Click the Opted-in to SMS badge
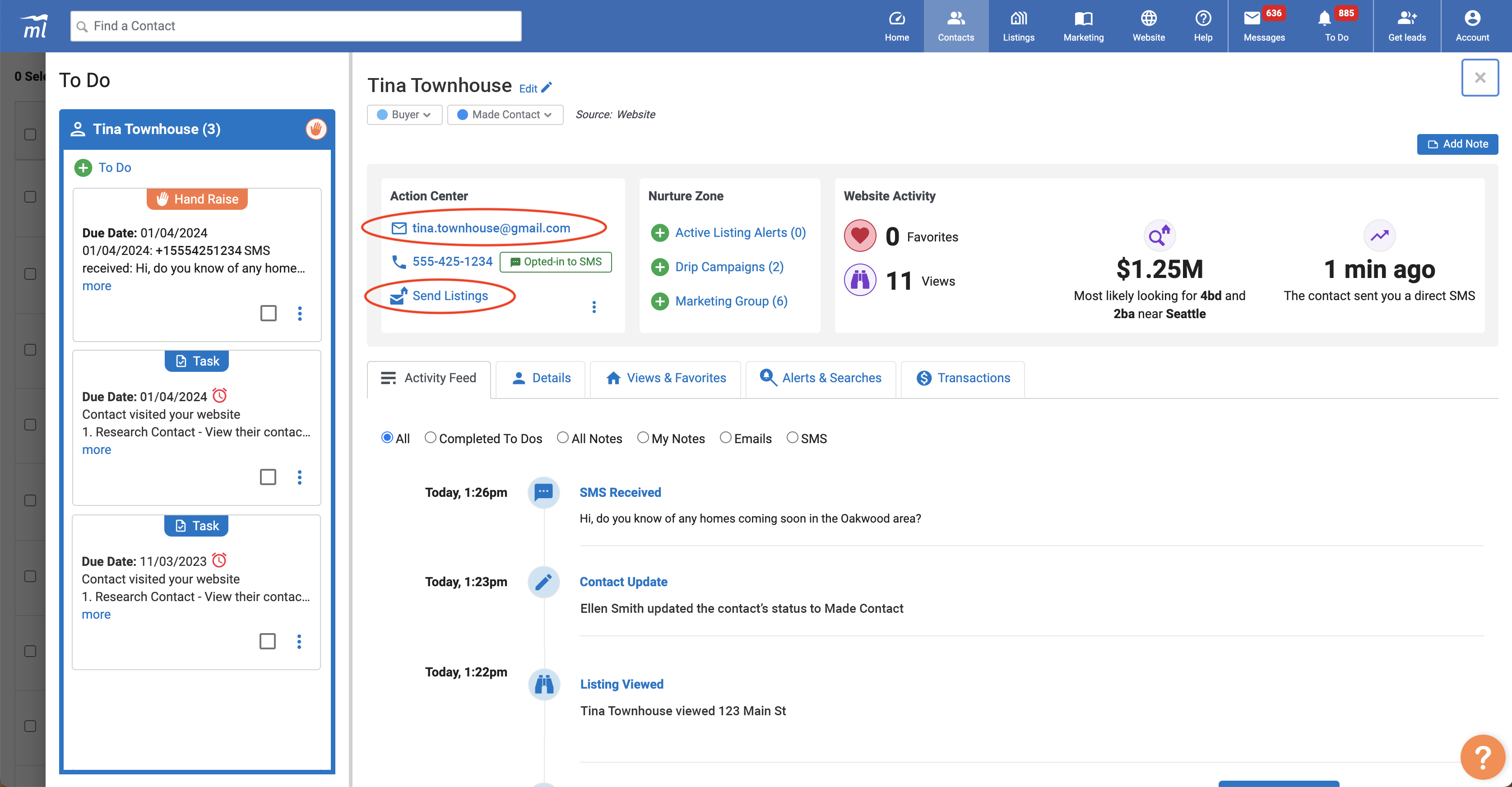This screenshot has width=1512, height=787. coord(555,262)
